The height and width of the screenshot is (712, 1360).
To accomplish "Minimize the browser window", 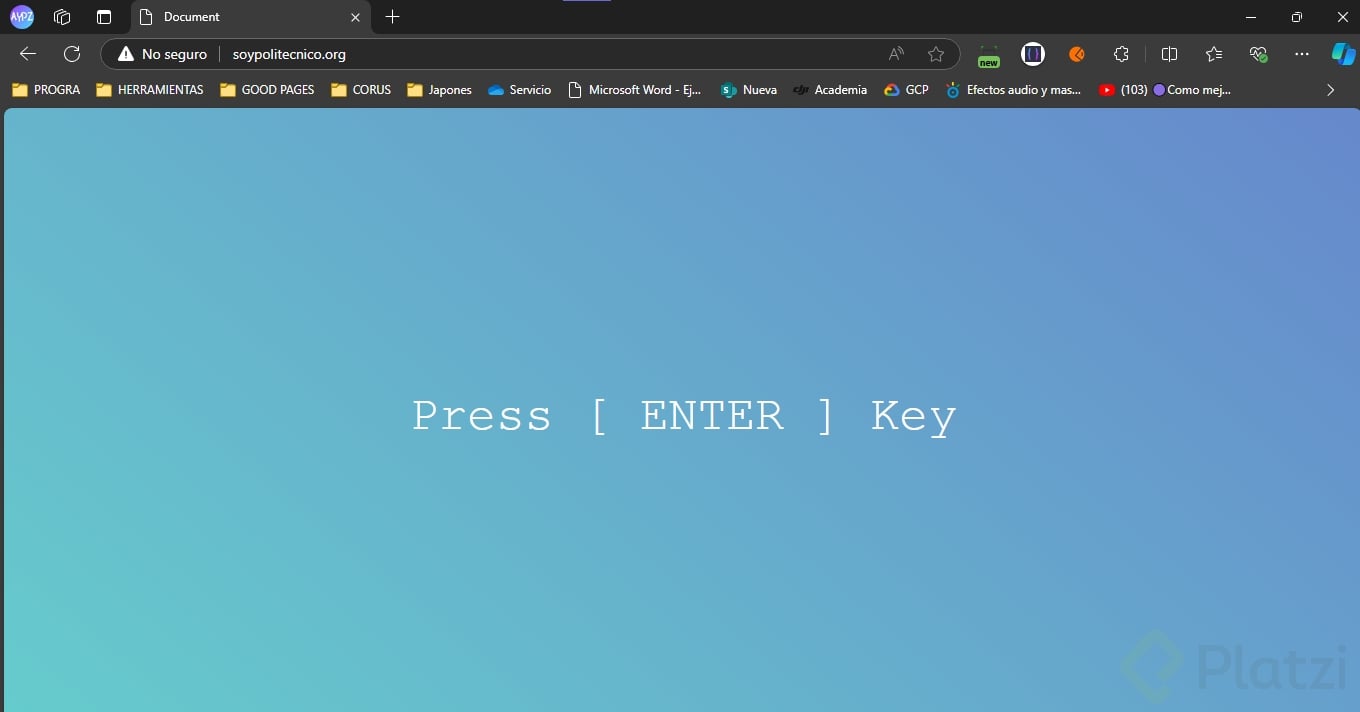I will (1251, 17).
